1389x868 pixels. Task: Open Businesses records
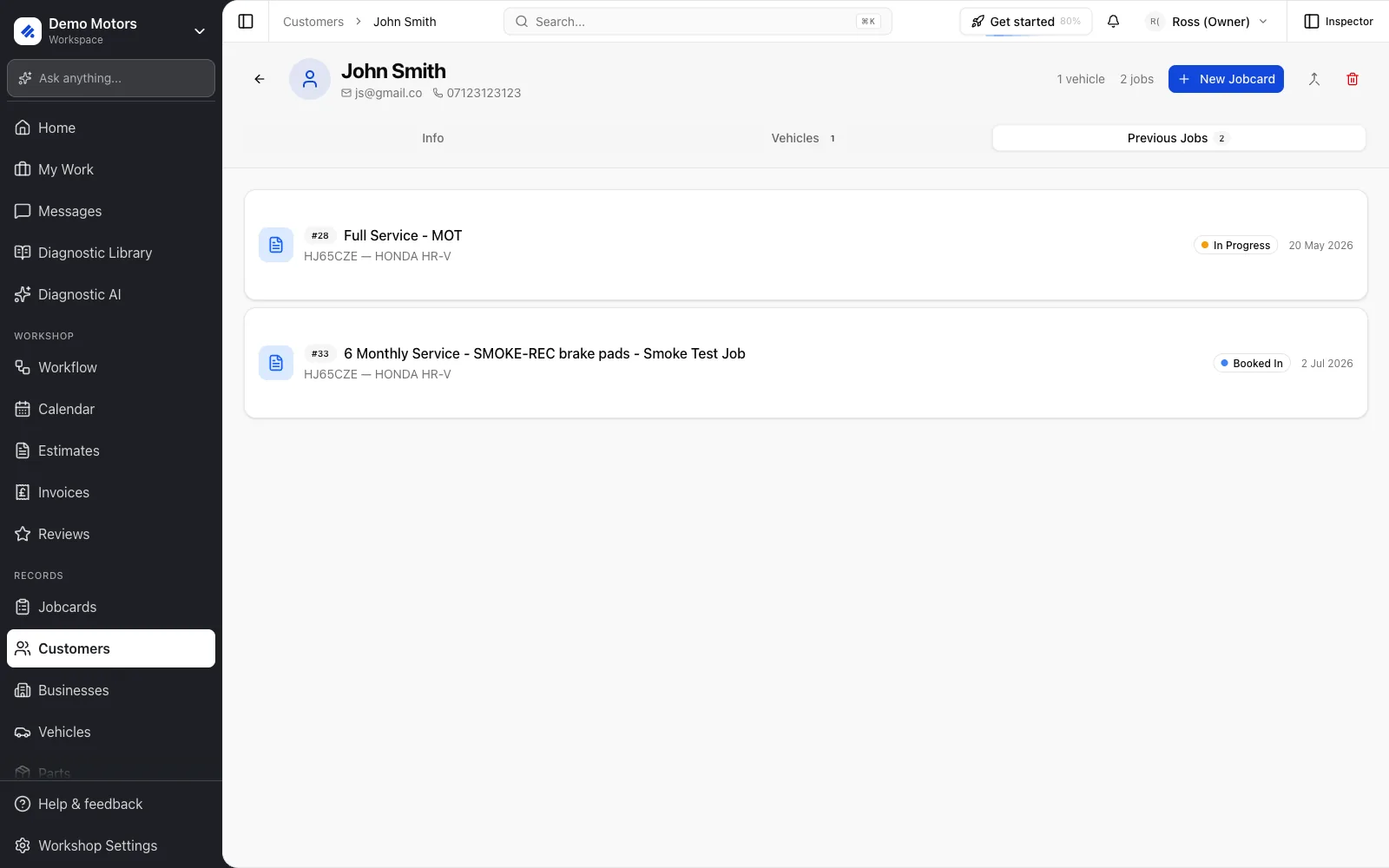(x=111, y=690)
